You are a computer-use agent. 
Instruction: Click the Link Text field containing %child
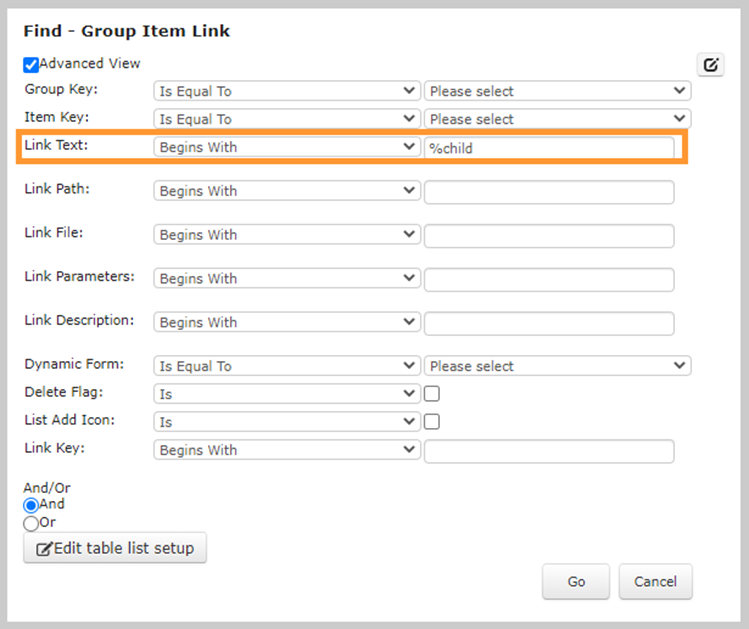549,148
